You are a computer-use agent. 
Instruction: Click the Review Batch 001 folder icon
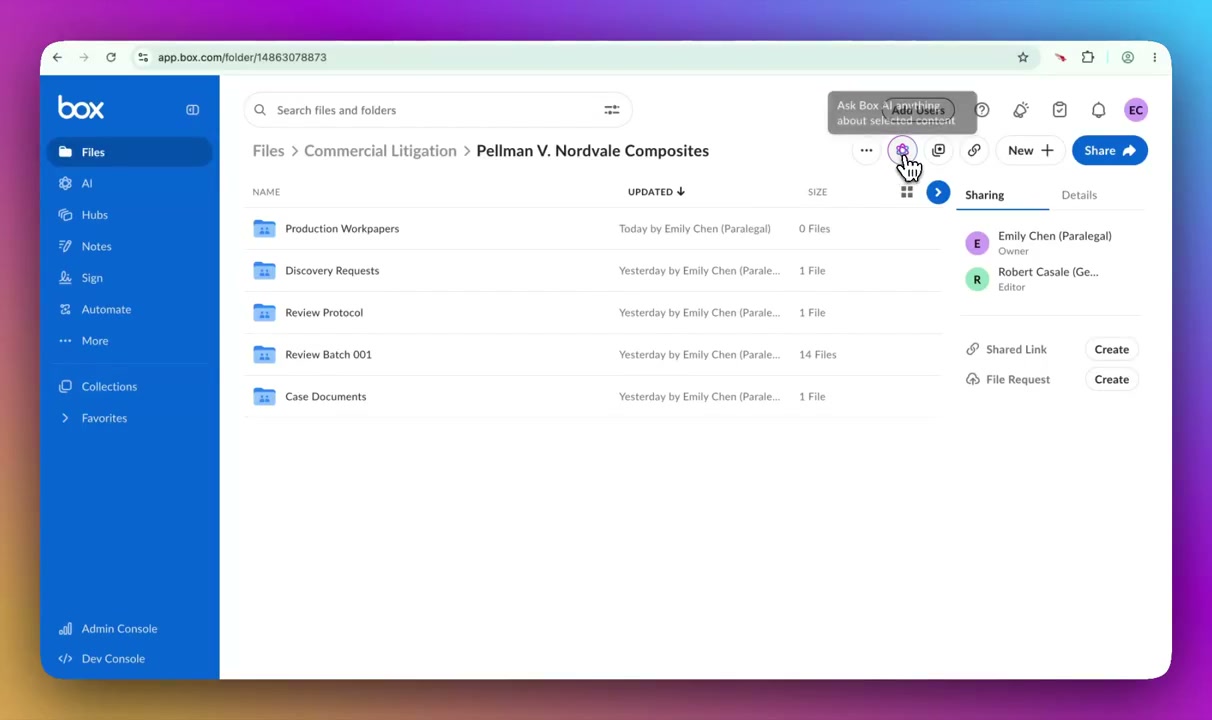[264, 355]
